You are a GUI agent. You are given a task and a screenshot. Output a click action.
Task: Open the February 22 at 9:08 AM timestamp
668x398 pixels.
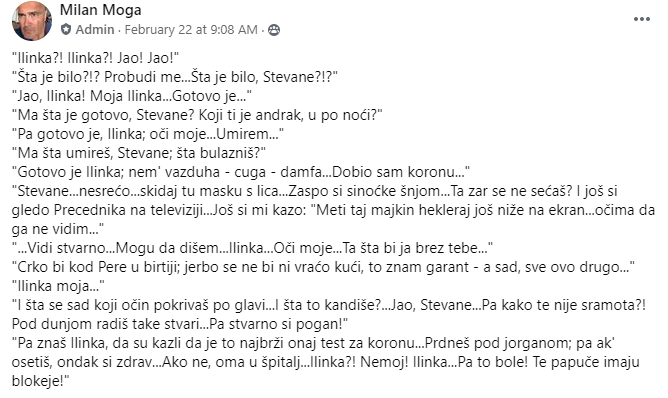[191, 30]
